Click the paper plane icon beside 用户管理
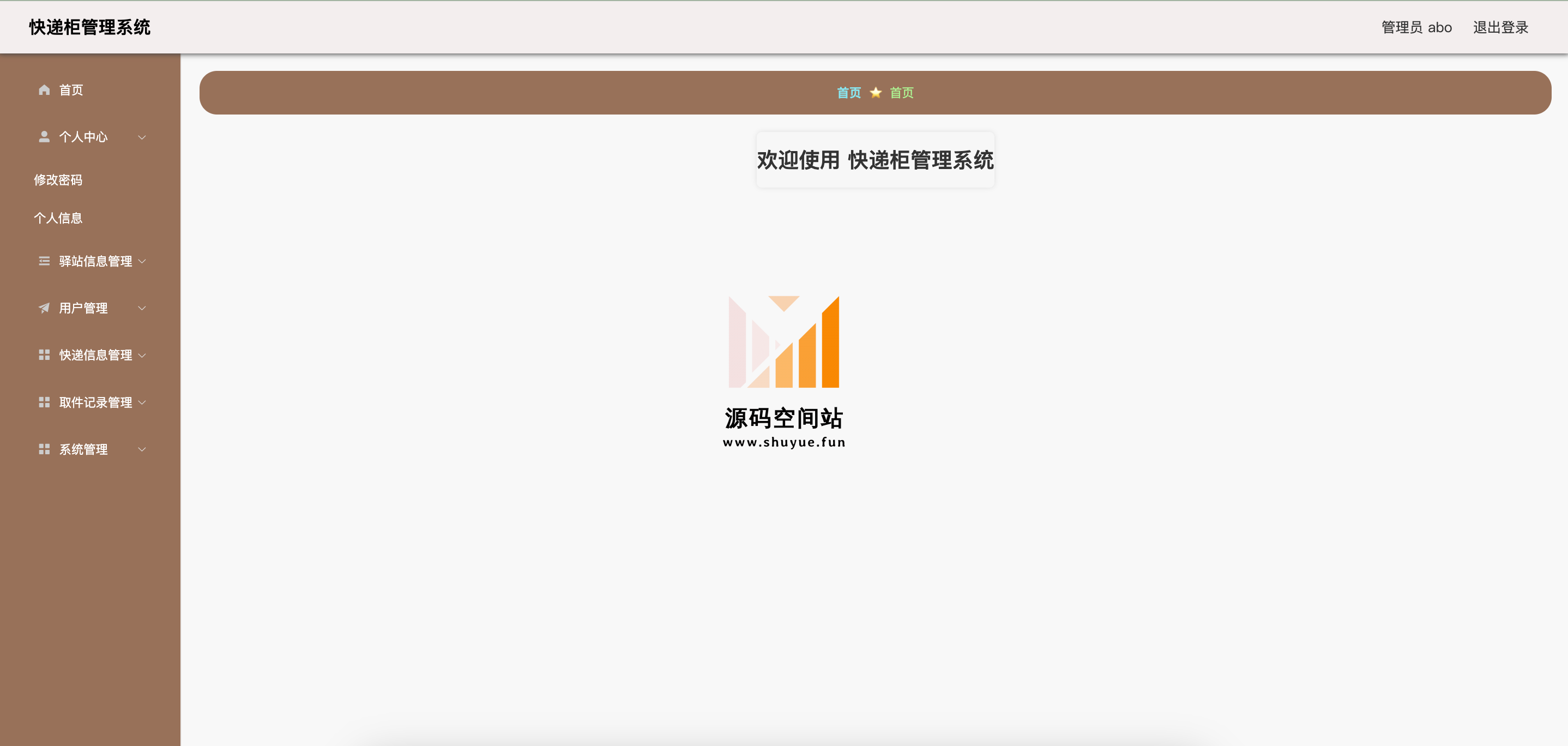Image resolution: width=1568 pixels, height=746 pixels. coord(44,308)
